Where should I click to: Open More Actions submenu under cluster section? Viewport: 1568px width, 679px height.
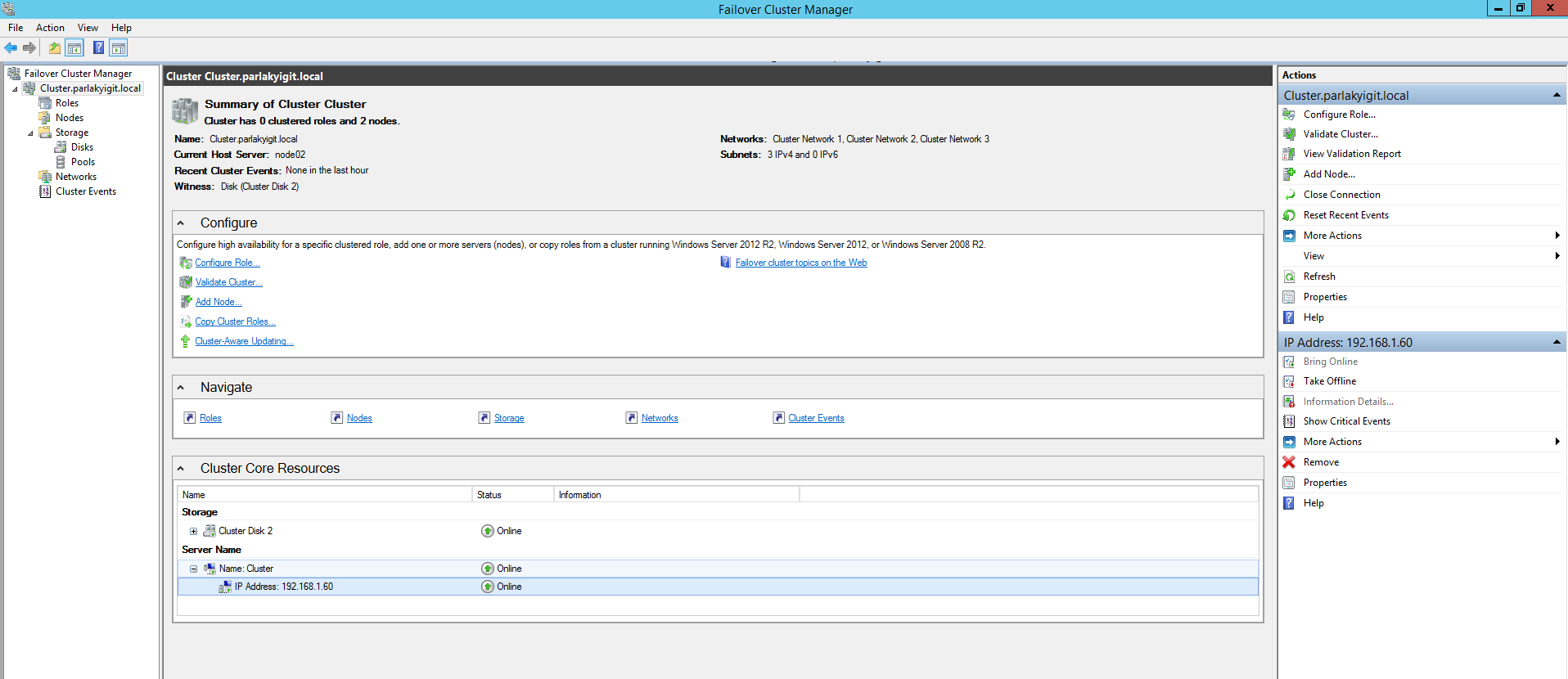click(1422, 236)
